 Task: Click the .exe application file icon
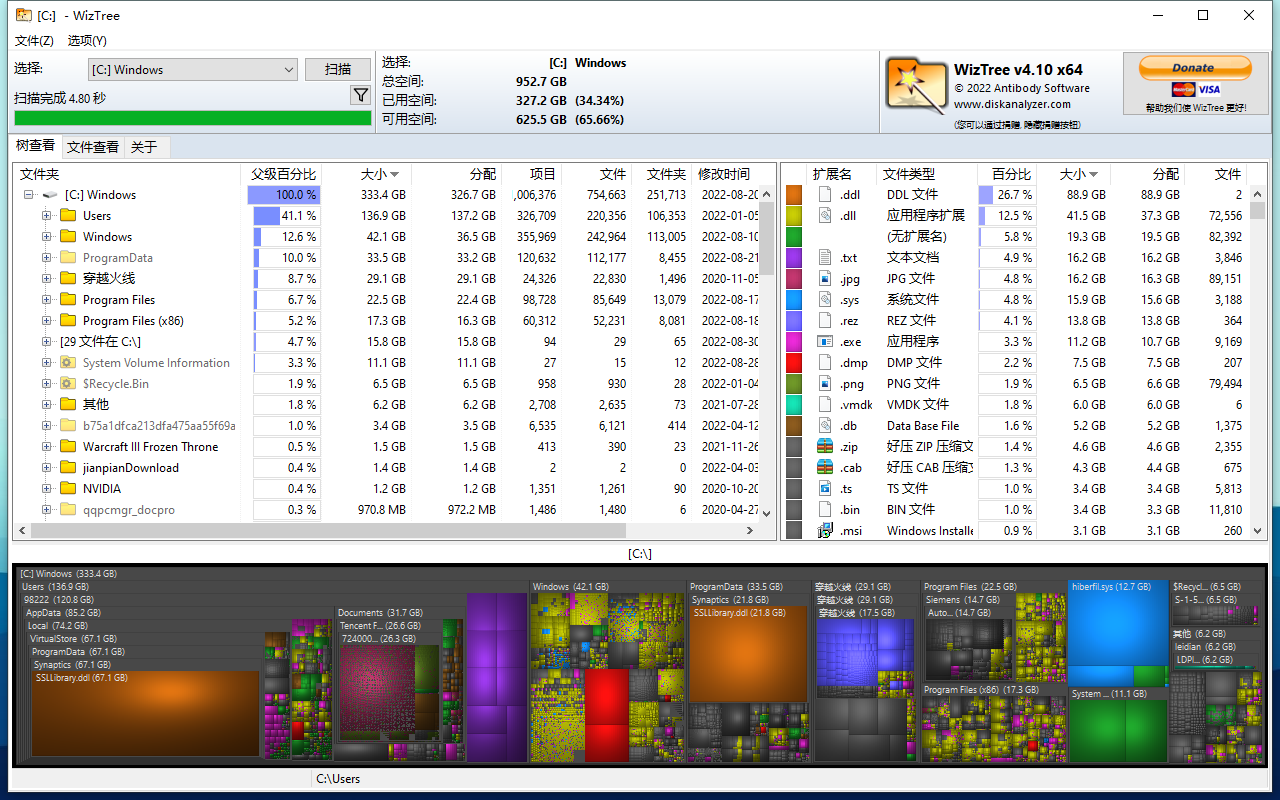tap(825, 342)
